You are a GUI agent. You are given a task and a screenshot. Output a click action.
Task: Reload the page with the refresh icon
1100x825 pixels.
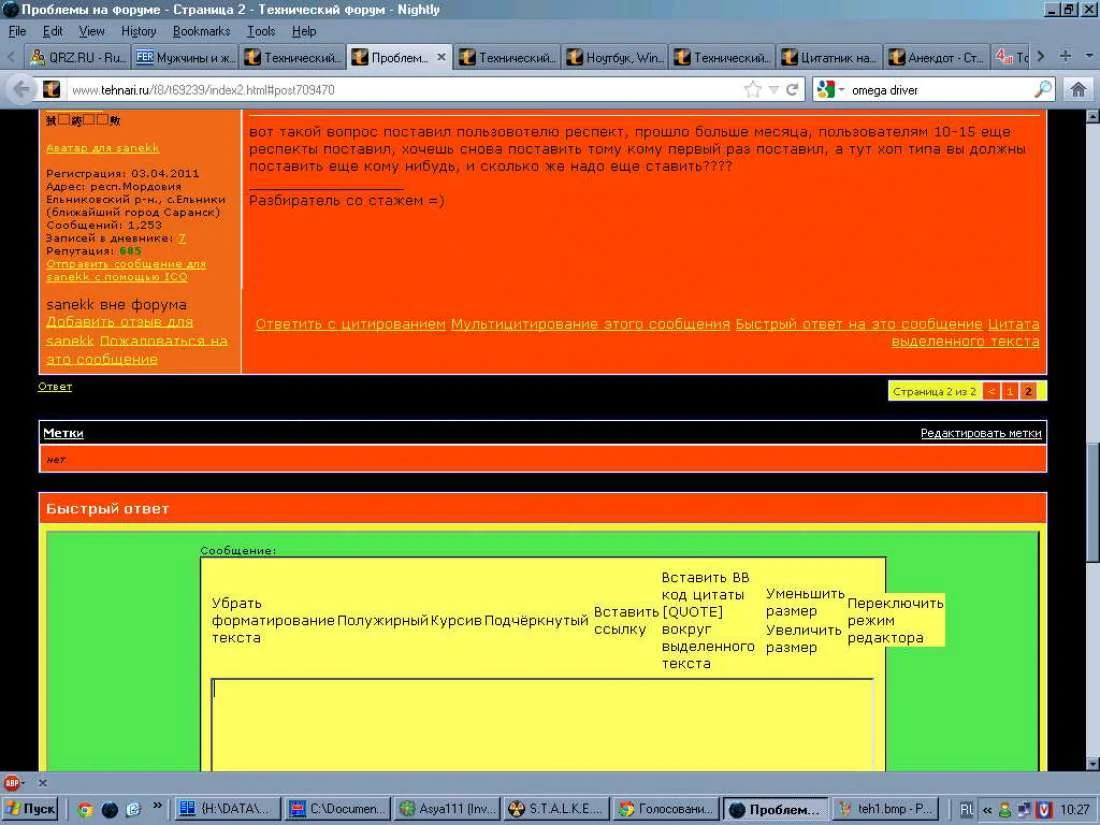[792, 89]
